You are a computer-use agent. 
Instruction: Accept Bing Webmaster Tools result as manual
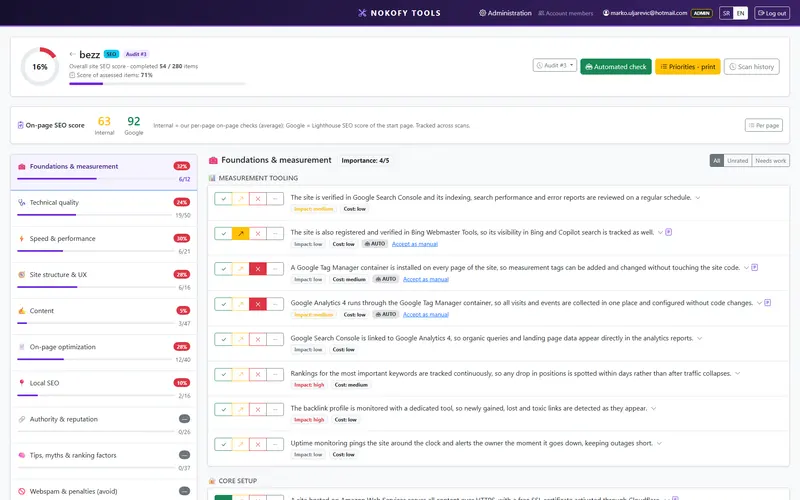[414, 244]
